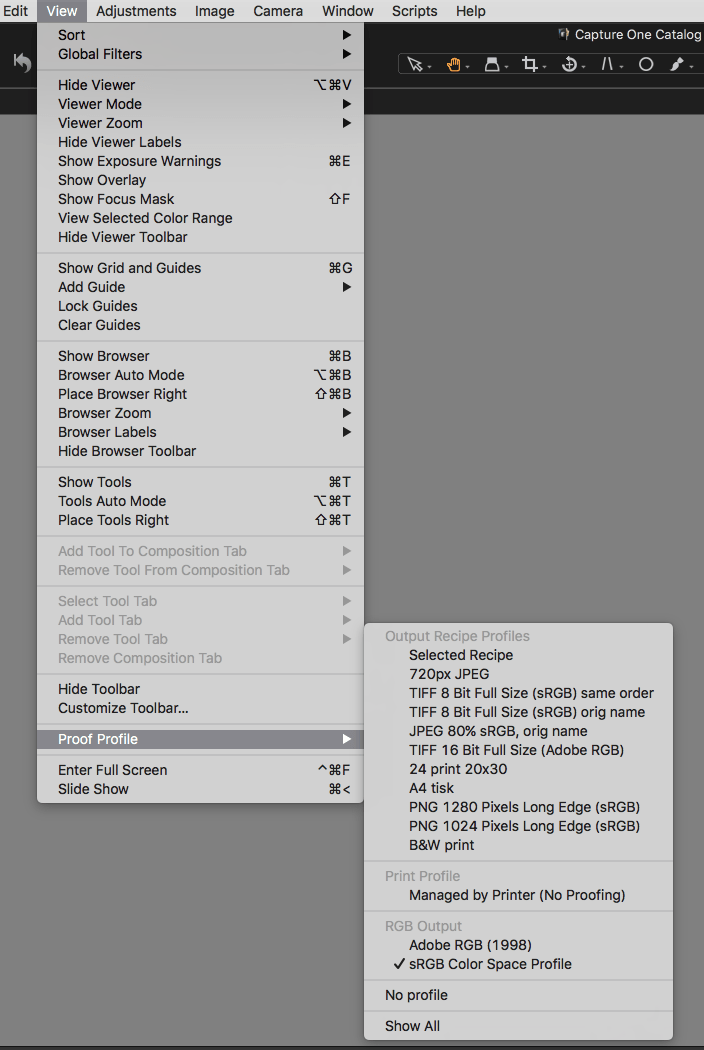
Task: Expand the Add Guide submenu
Action: [x=201, y=287]
